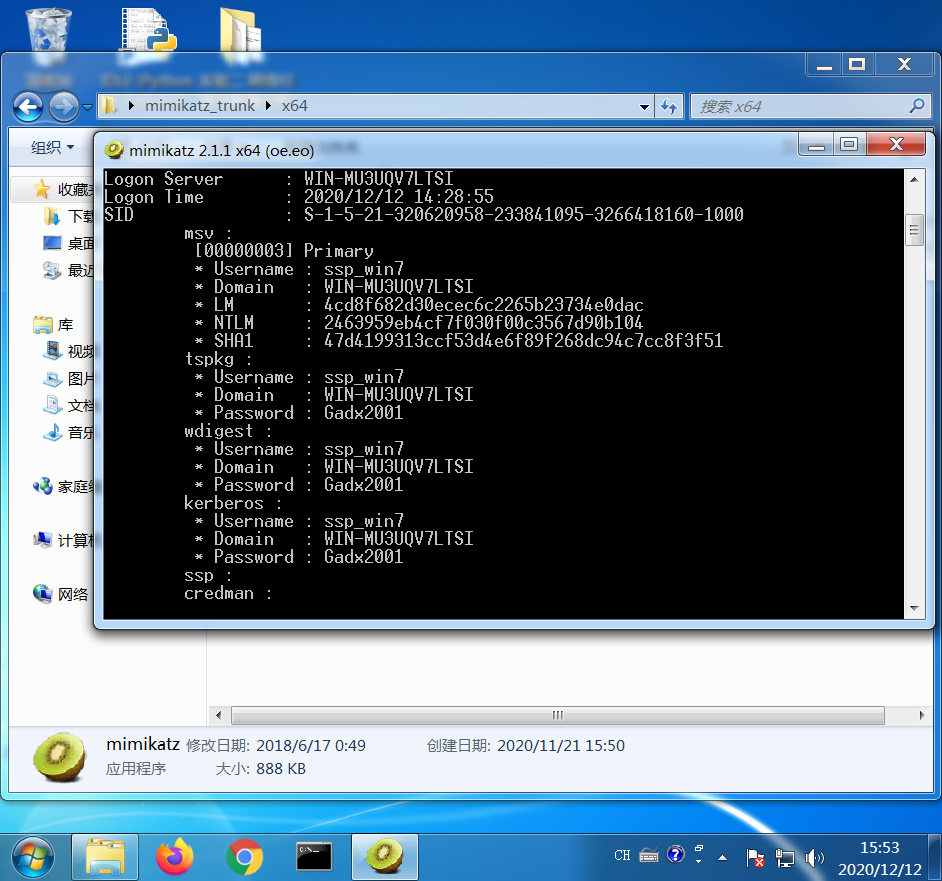The height and width of the screenshot is (881, 942).
Task: Click the Explorer horizontal scrollbar thumb
Action: tap(558, 715)
